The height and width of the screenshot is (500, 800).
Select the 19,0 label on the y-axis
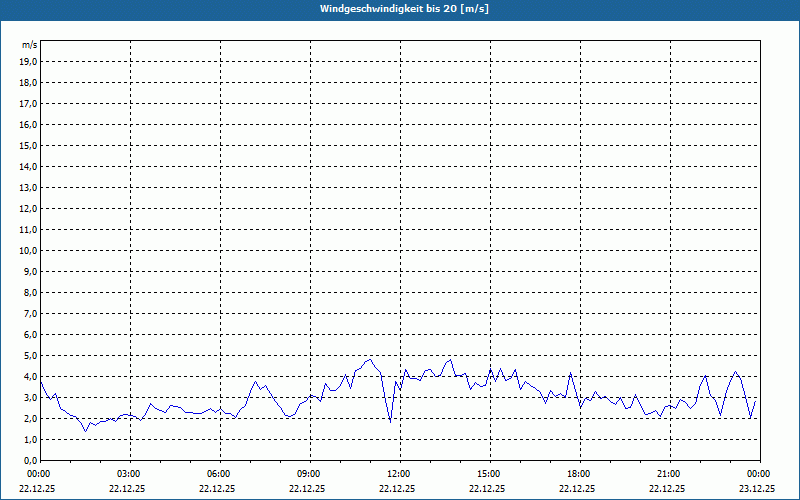pyautogui.click(x=29, y=61)
